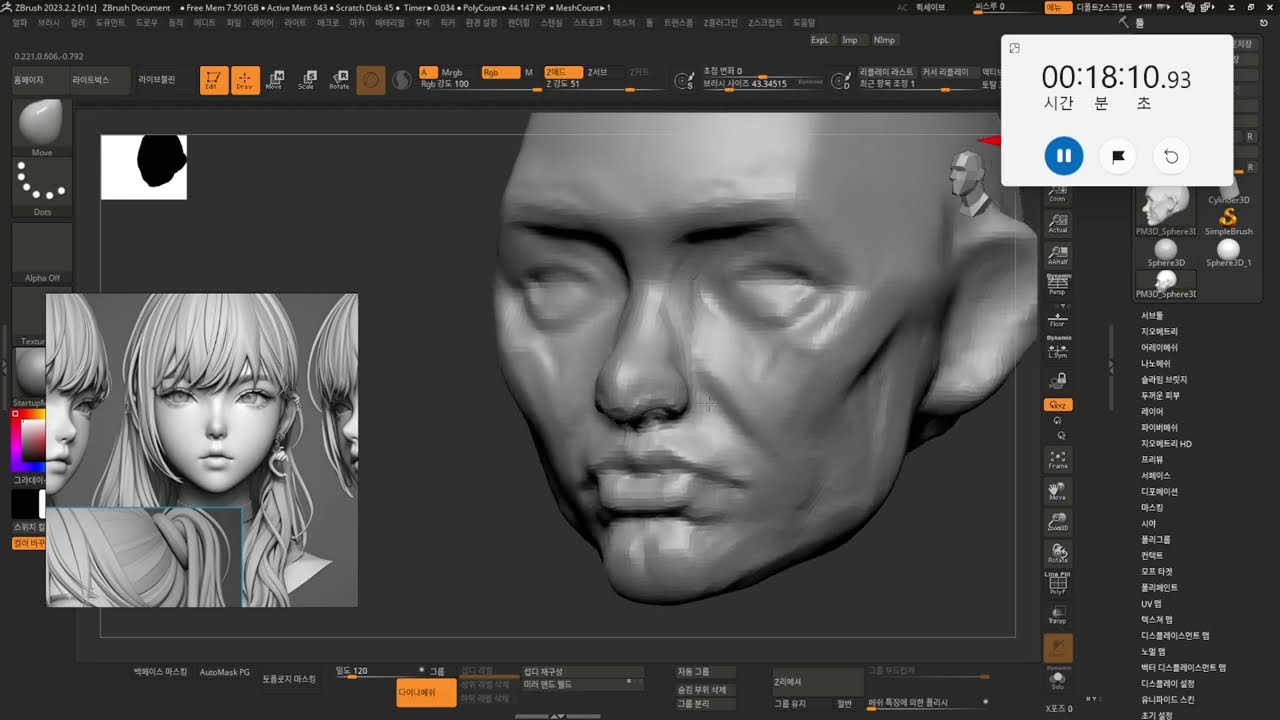Image resolution: width=1280 pixels, height=720 pixels.
Task: Click the Zoom3D icon
Action: point(1058,521)
